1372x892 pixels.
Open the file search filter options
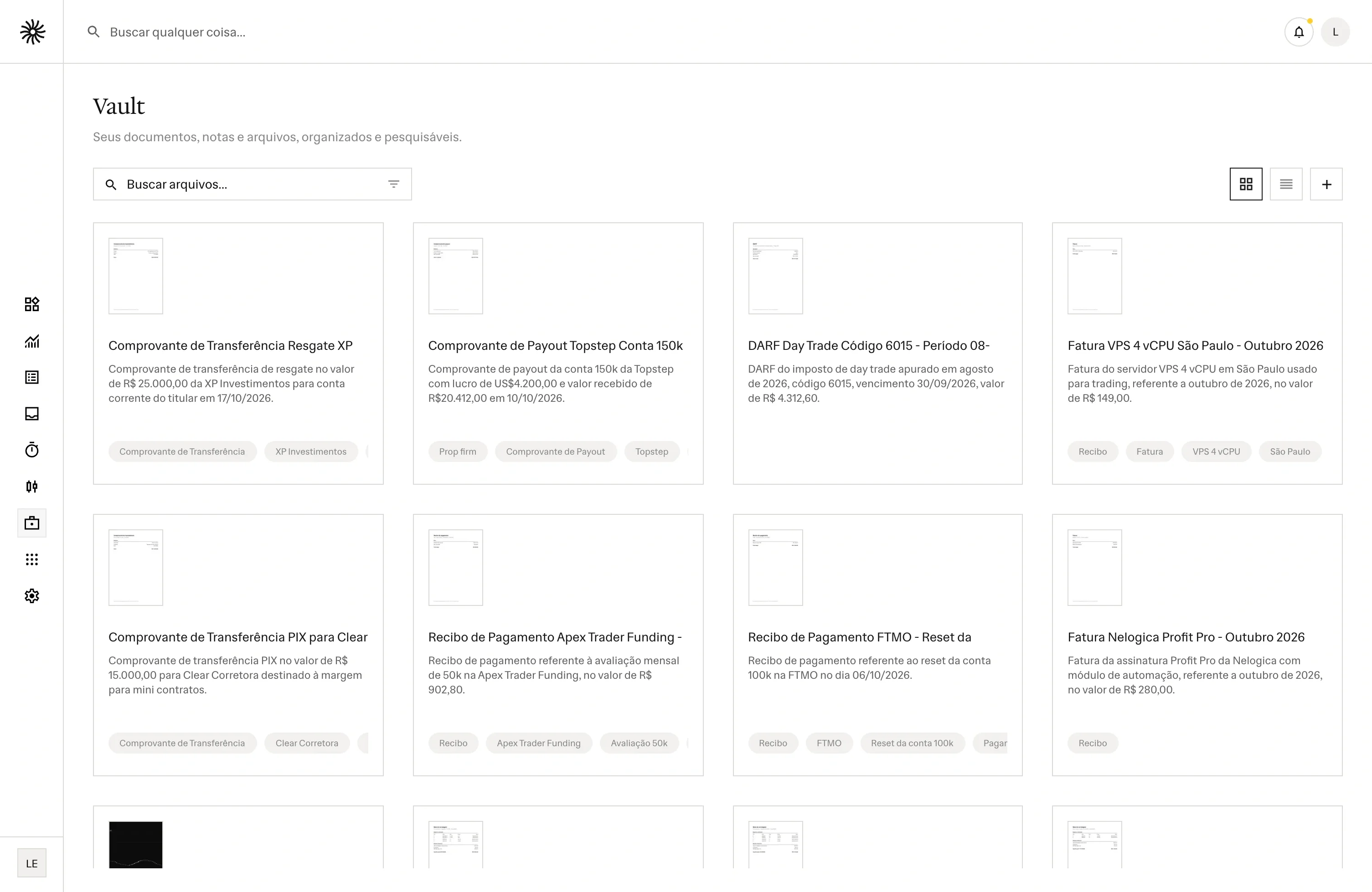[x=394, y=185]
